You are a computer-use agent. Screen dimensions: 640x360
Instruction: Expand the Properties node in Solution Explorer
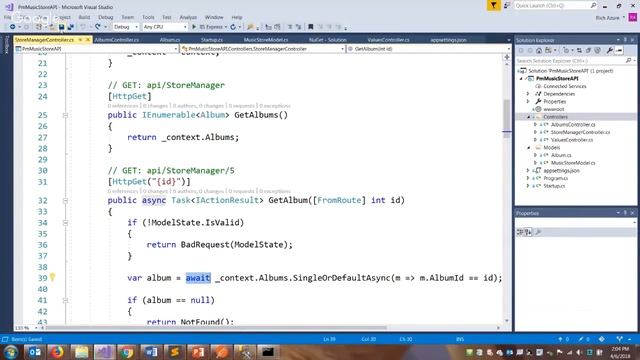pos(528,101)
